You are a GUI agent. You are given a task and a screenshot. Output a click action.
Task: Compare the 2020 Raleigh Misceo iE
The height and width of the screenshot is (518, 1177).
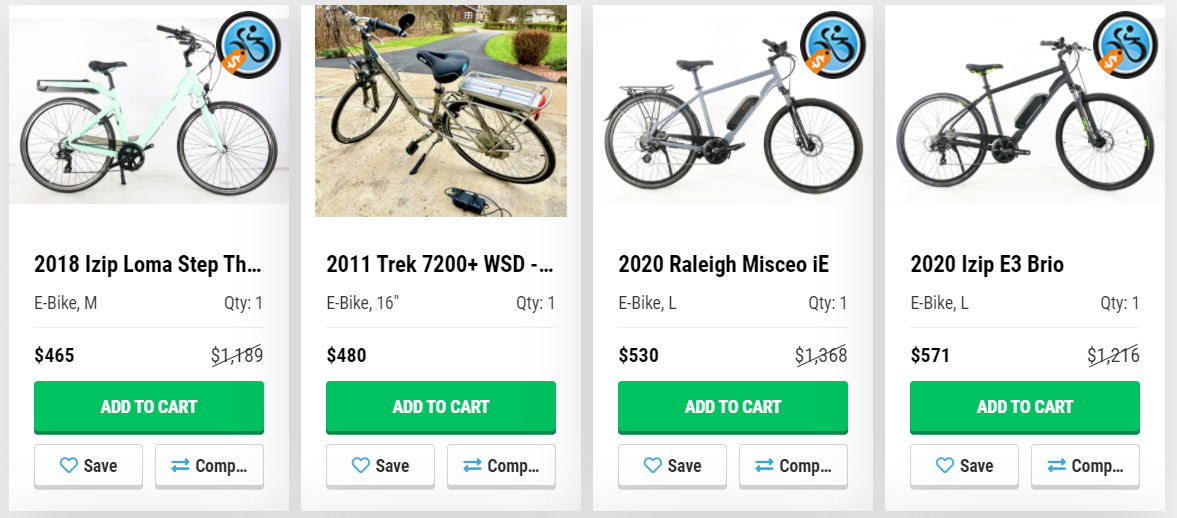coord(793,466)
